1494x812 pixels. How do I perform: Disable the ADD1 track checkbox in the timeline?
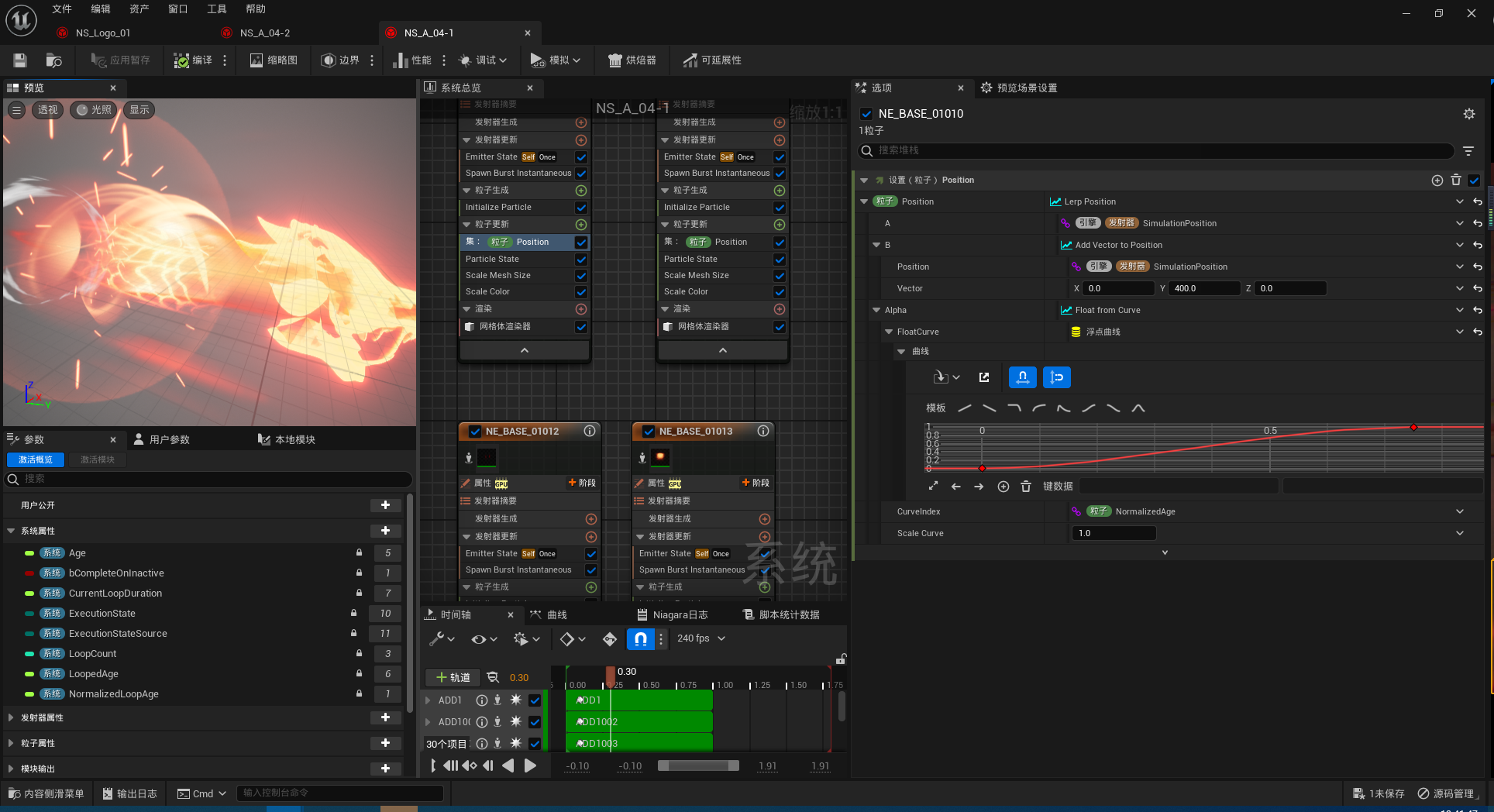[x=535, y=700]
